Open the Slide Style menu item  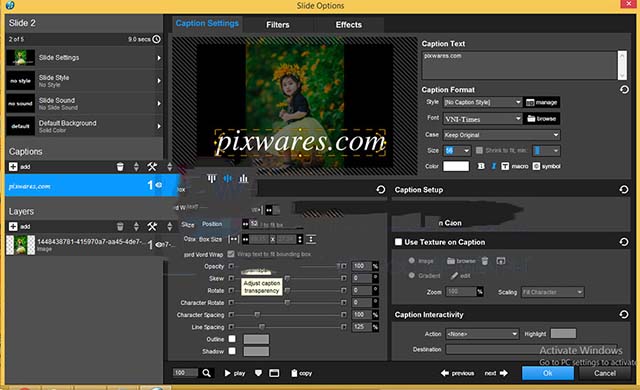[x=84, y=81]
